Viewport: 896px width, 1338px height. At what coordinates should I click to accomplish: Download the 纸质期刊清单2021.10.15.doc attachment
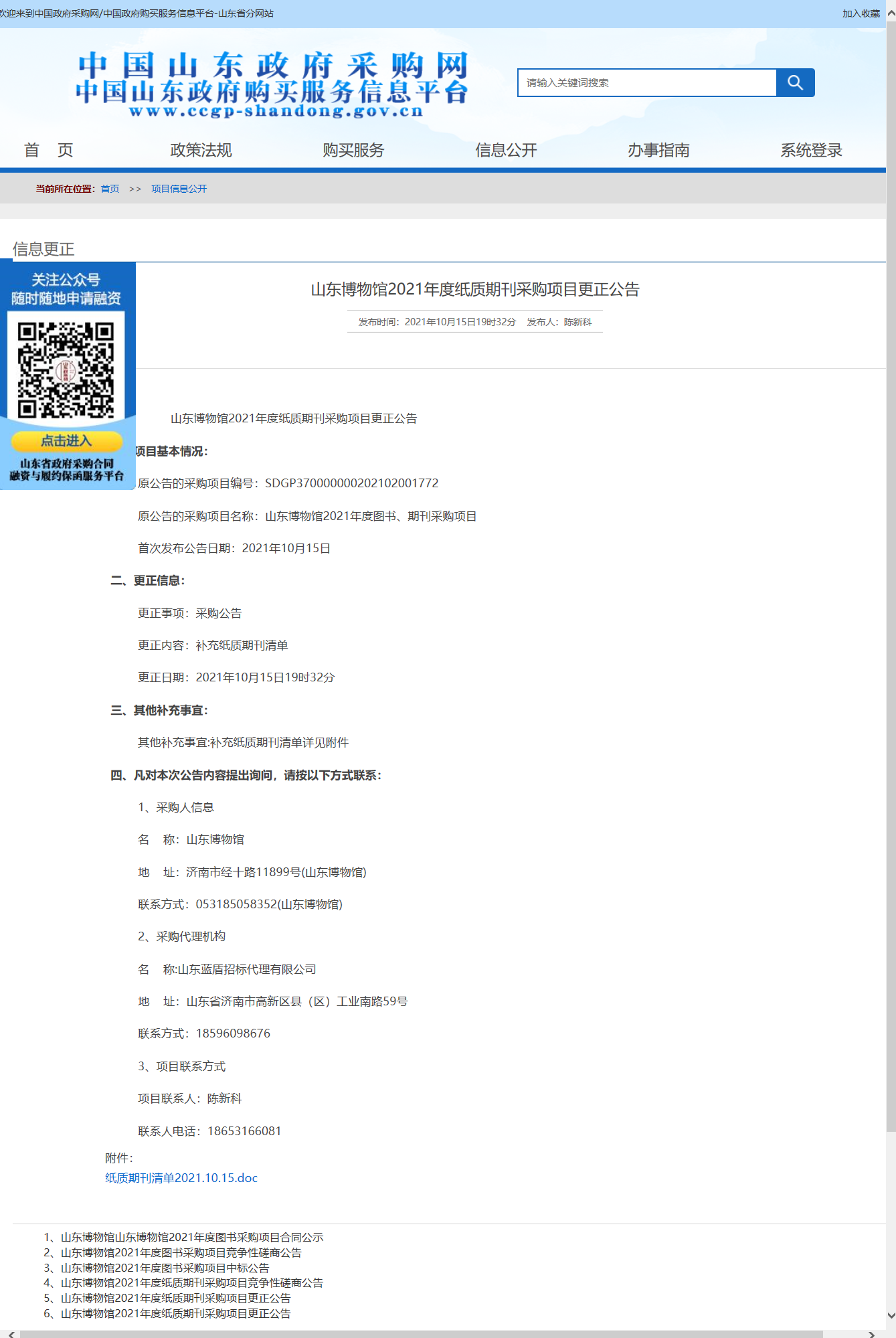pyautogui.click(x=181, y=1178)
